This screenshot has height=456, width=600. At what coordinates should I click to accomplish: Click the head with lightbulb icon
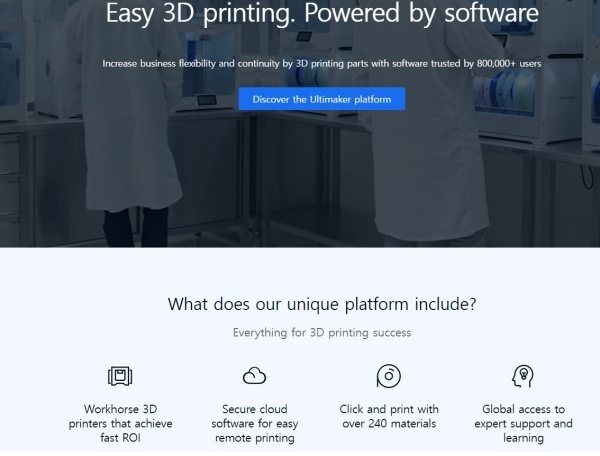click(523, 376)
